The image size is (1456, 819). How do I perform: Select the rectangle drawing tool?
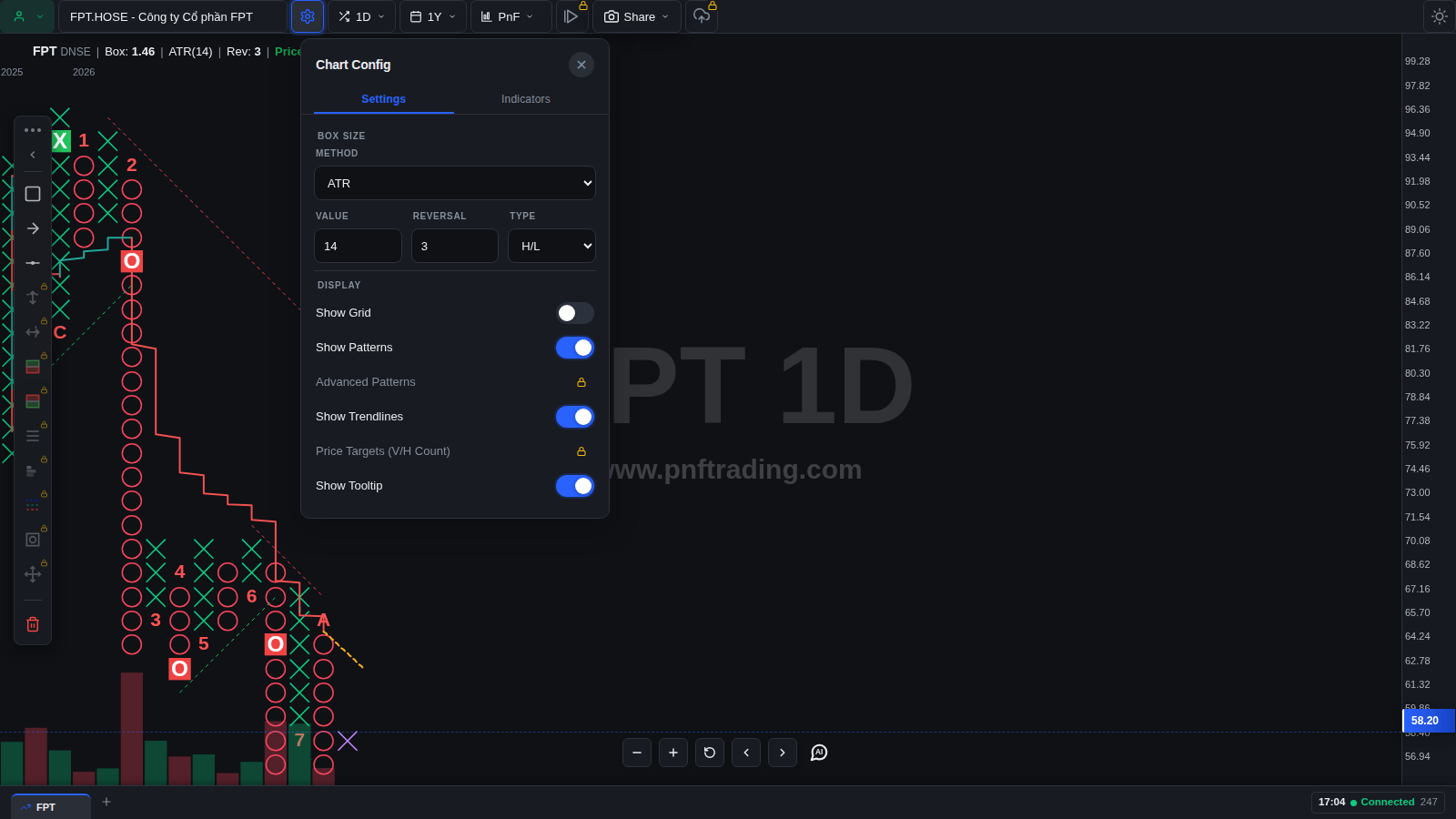33,194
